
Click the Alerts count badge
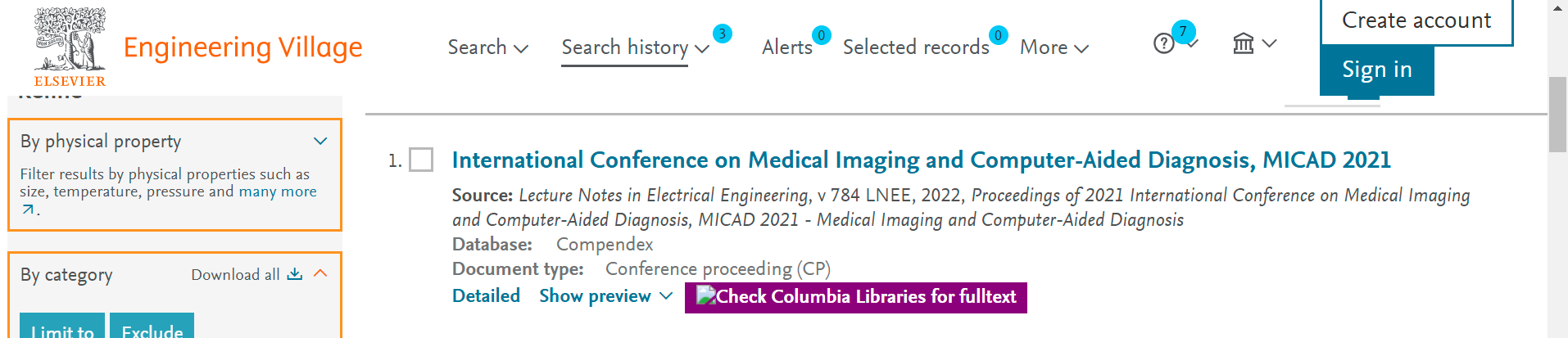821,35
